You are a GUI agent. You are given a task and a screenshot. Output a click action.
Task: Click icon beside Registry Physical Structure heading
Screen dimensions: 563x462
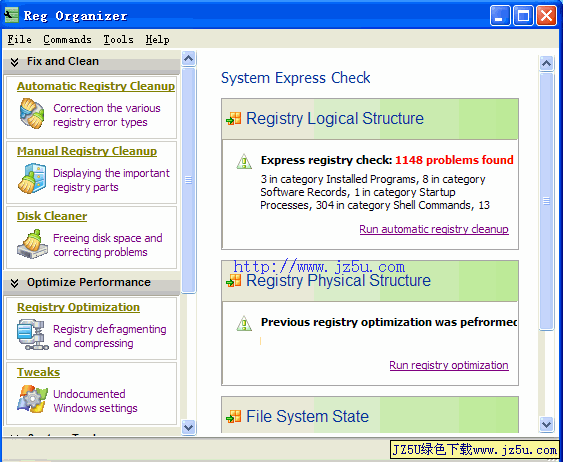[x=234, y=280]
